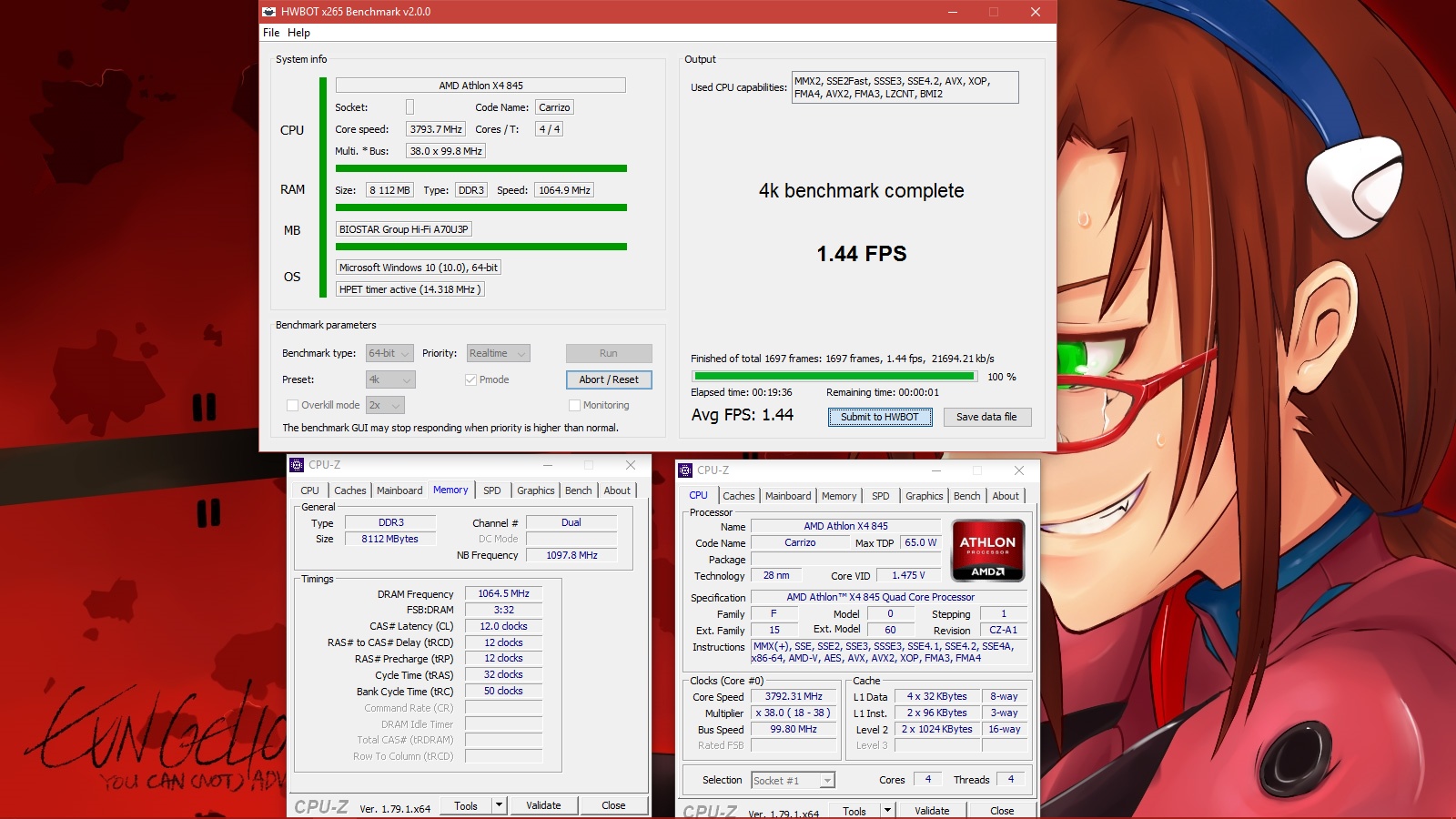Open Tools dropdown arrow in CPU CPU-Z window
Image resolution: width=1456 pixels, height=819 pixels.
887,811
